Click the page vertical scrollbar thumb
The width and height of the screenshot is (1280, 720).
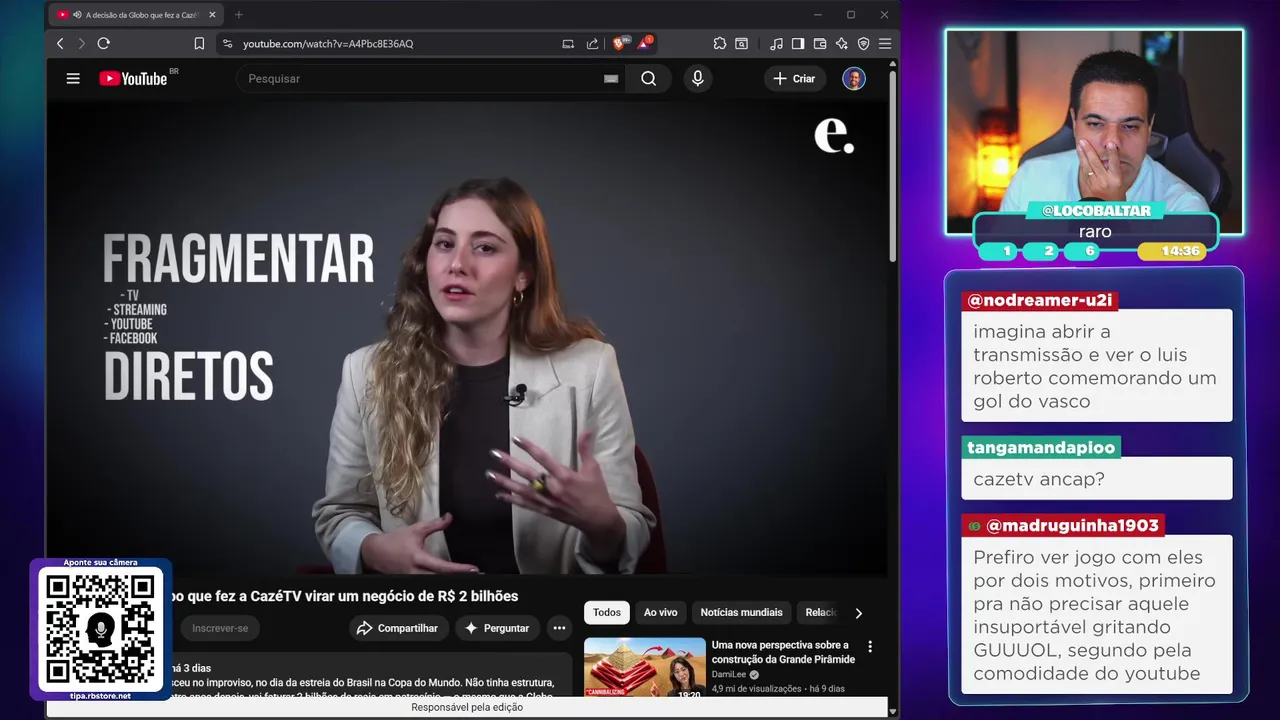893,165
